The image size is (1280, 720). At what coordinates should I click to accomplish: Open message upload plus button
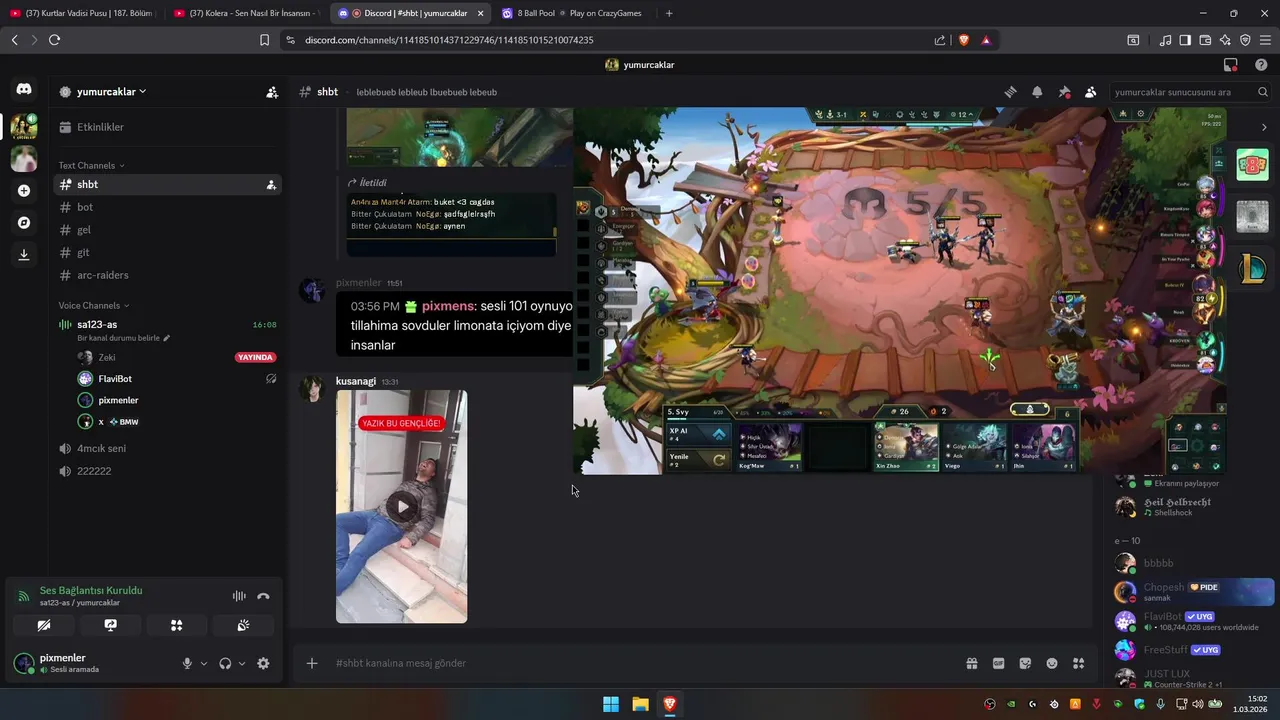click(x=312, y=663)
